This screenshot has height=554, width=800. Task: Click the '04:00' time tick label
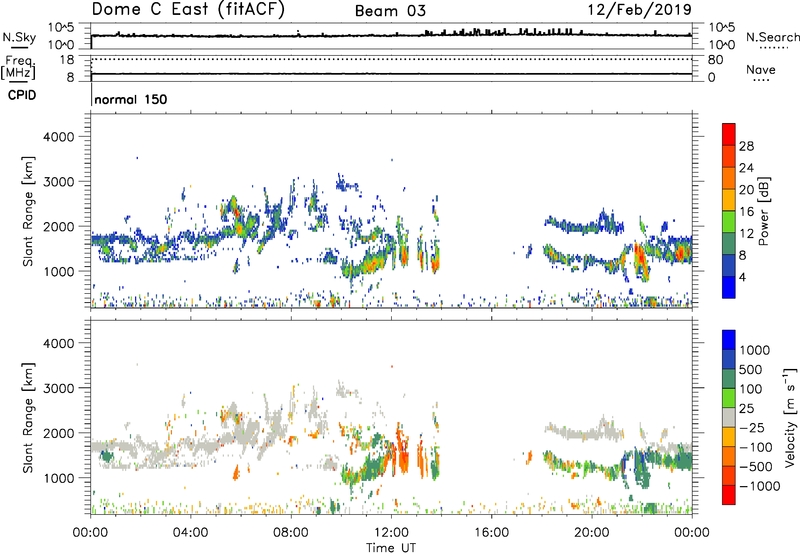[190, 533]
